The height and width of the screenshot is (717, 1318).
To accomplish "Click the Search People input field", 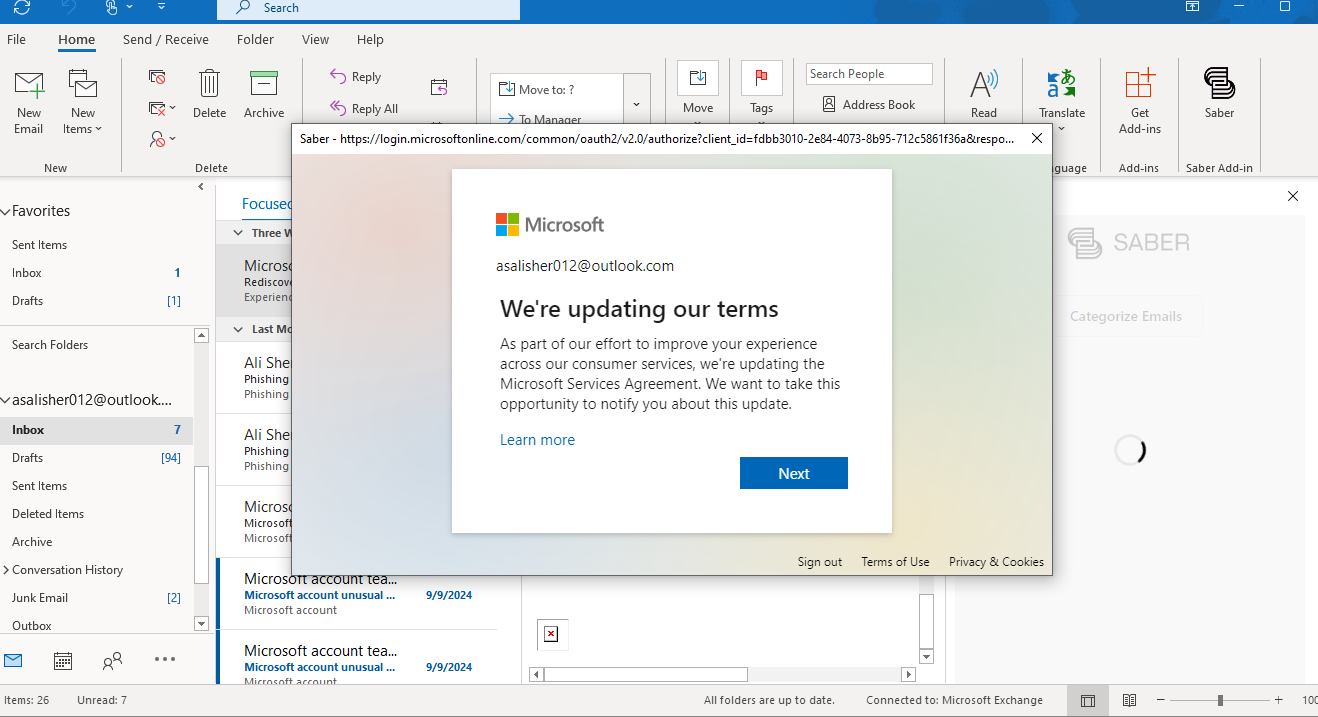I will pyautogui.click(x=869, y=74).
